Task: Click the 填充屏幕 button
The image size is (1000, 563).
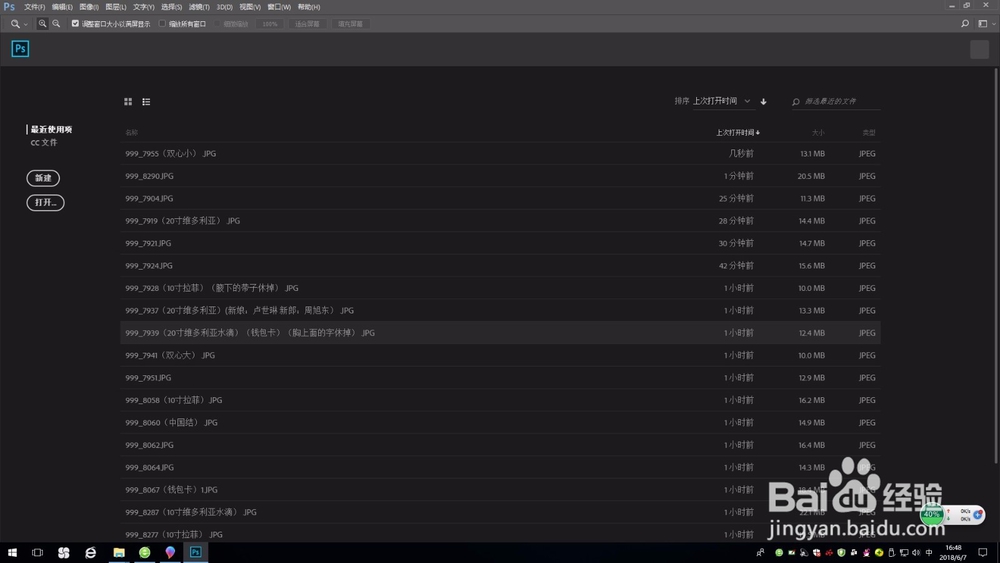Action: tap(350, 24)
